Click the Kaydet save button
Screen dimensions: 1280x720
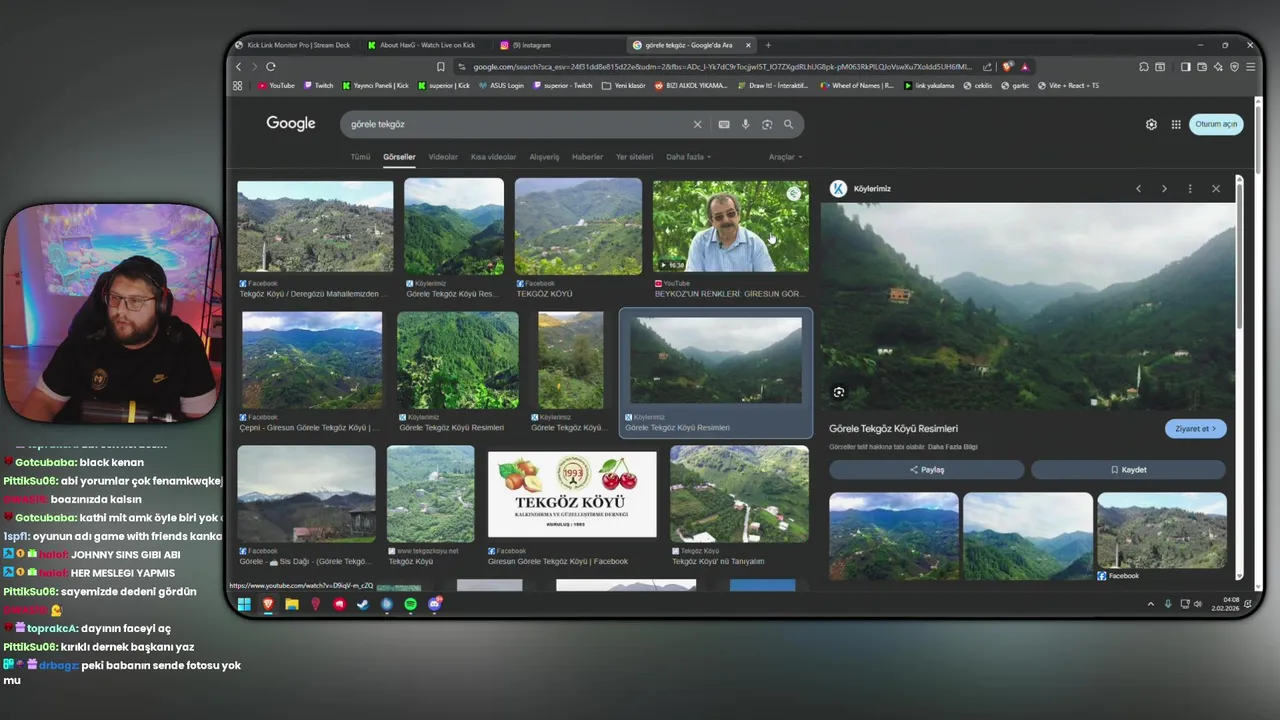click(x=1128, y=470)
